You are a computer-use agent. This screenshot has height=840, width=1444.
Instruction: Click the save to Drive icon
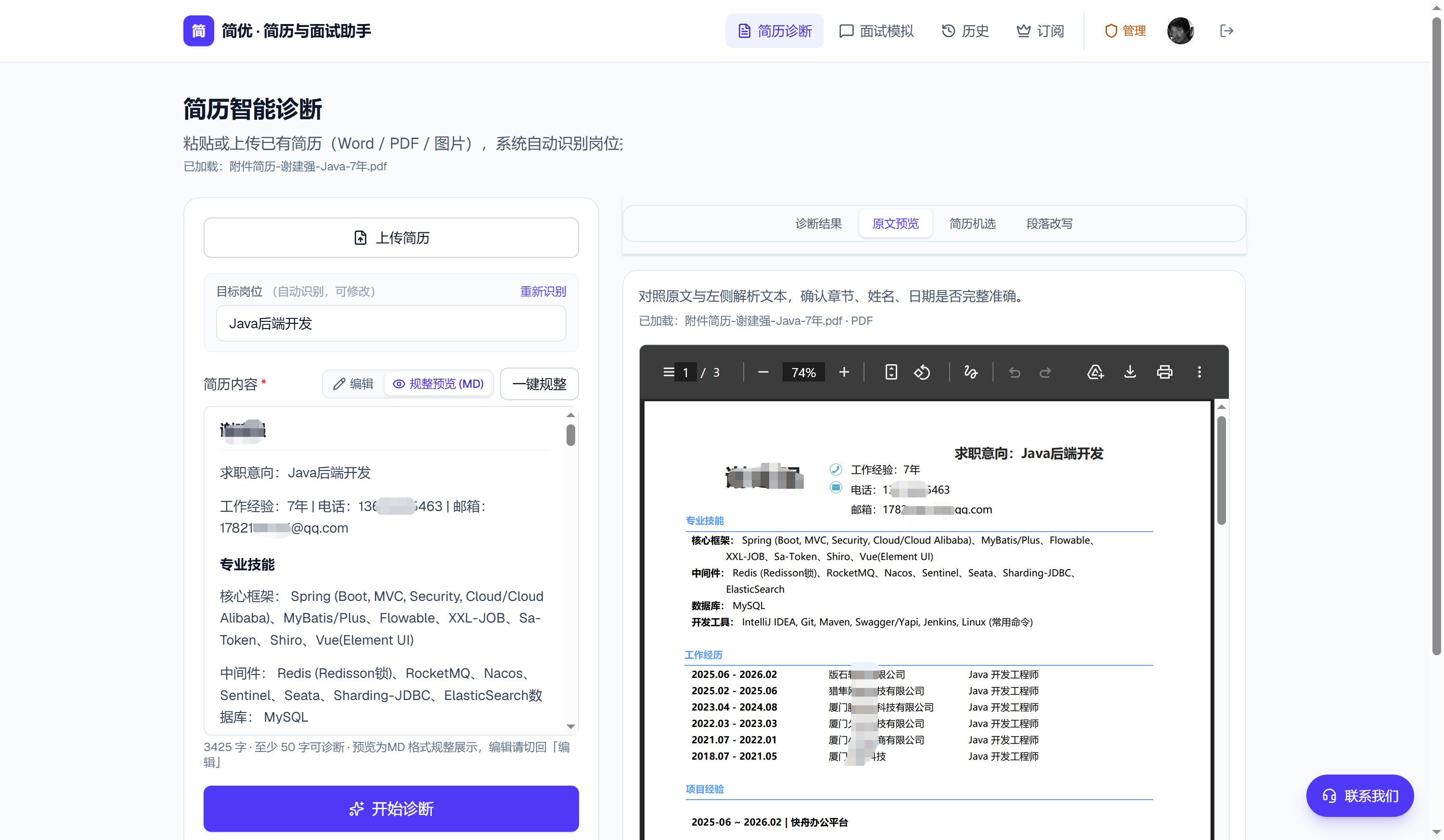click(x=1095, y=372)
